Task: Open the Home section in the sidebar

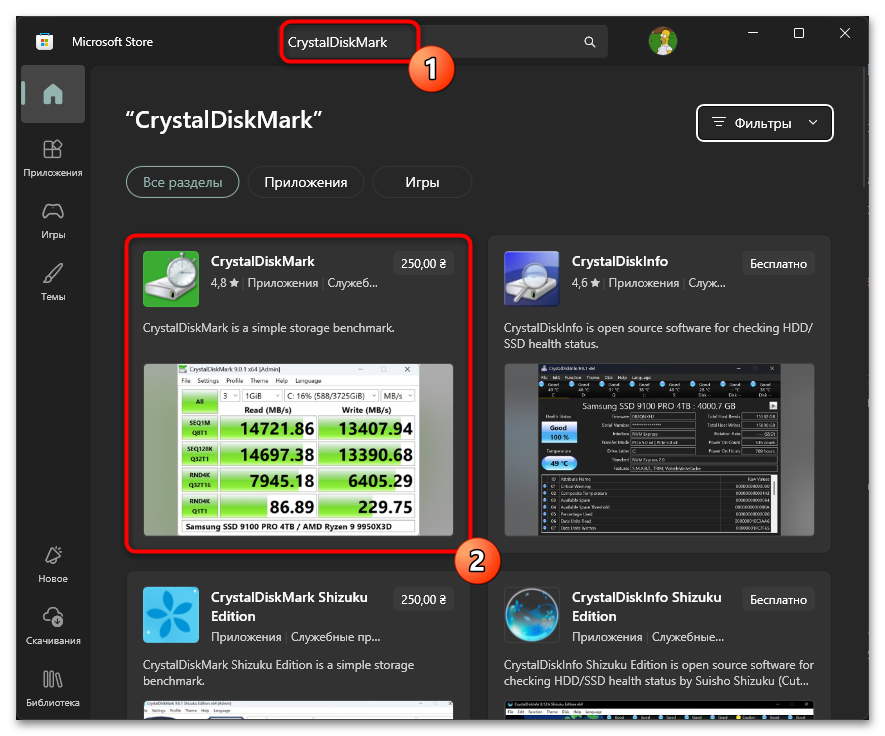Action: [52, 94]
